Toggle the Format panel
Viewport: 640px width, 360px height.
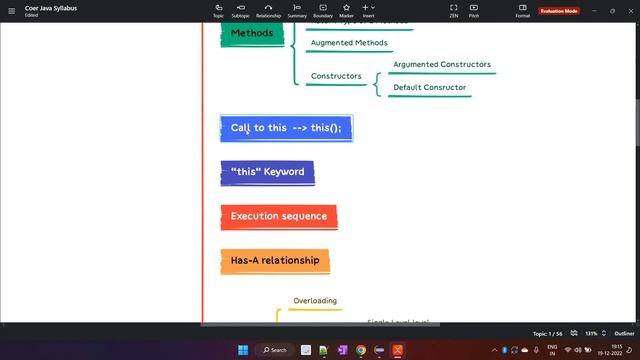pyautogui.click(x=522, y=11)
